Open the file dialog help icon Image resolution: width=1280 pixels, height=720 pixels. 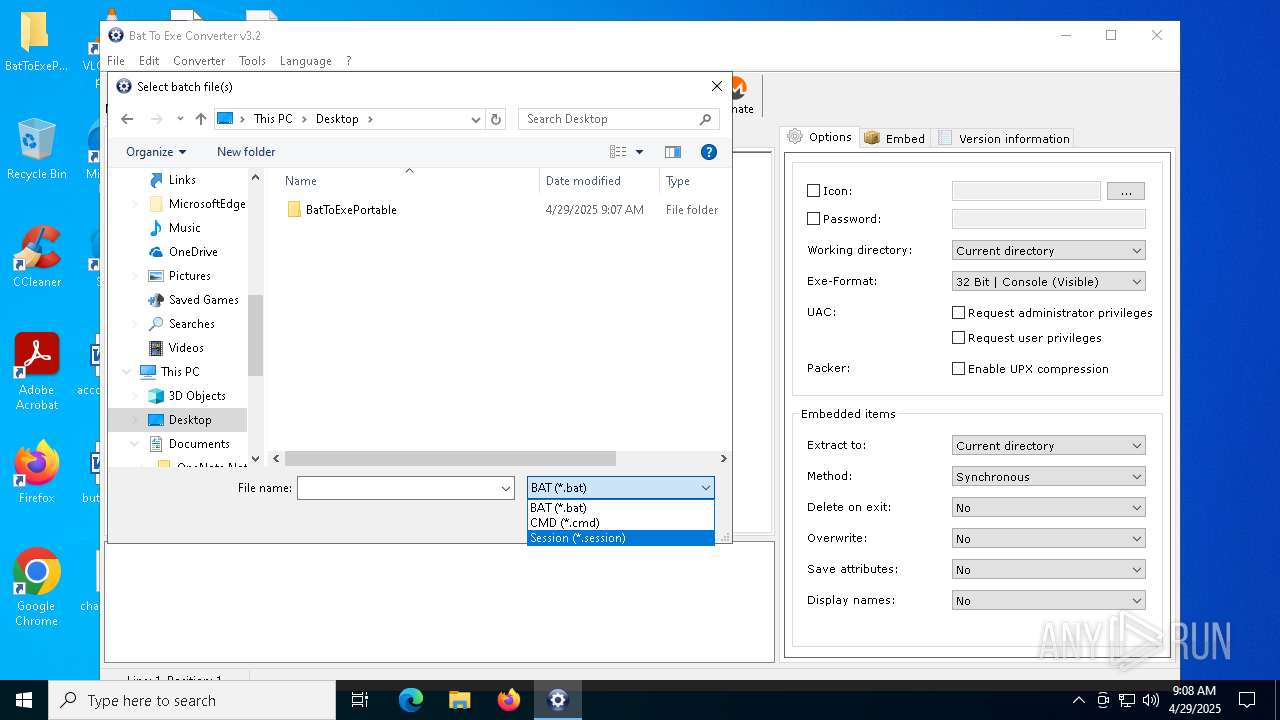(709, 152)
